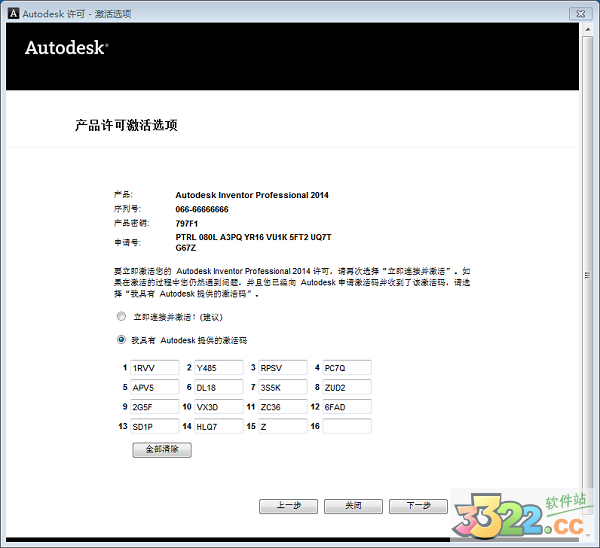600x548 pixels.
Task: Click the 申请号 label
Action: pyautogui.click(x=127, y=242)
